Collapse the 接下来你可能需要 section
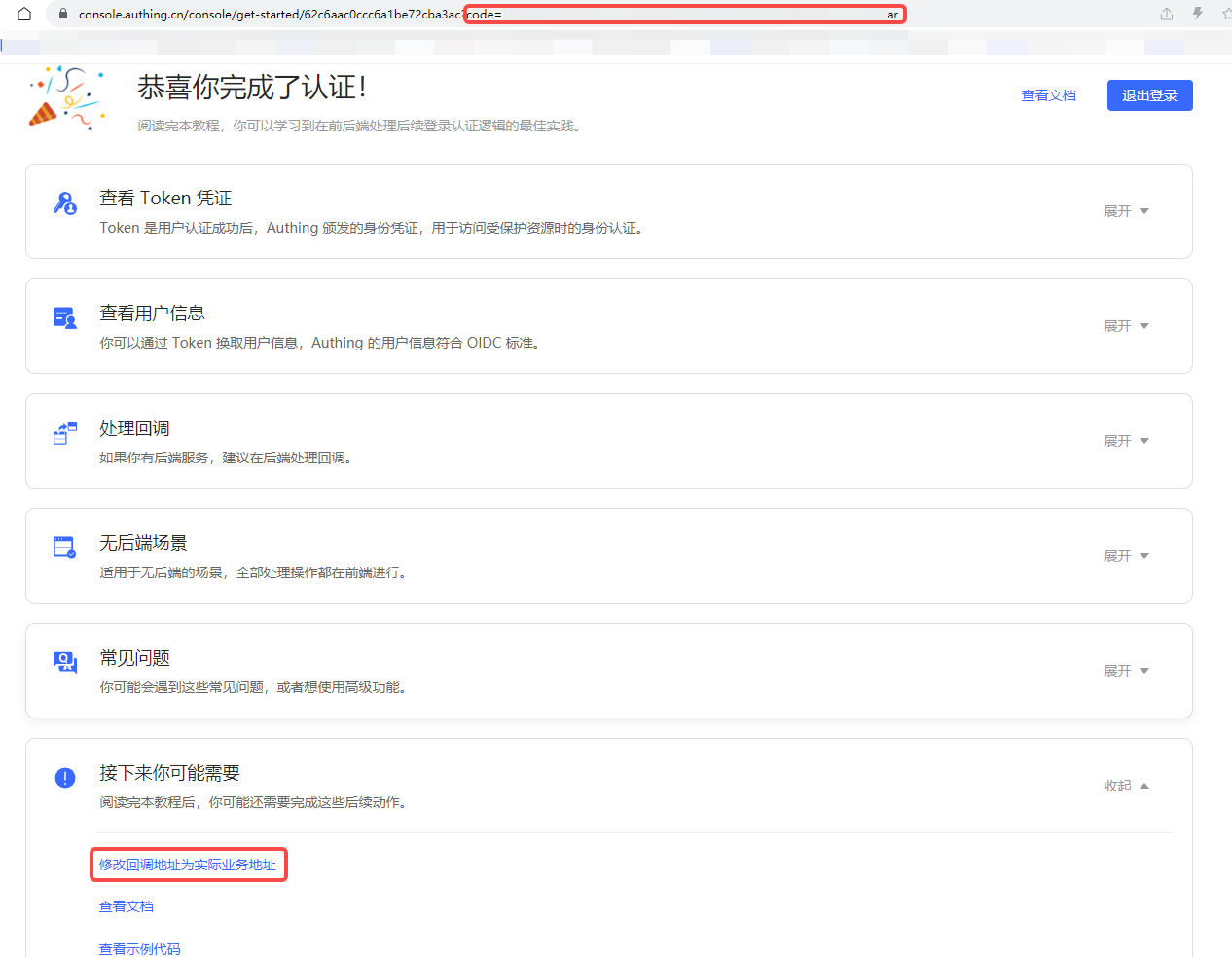The image size is (1232, 957). (x=1126, y=786)
